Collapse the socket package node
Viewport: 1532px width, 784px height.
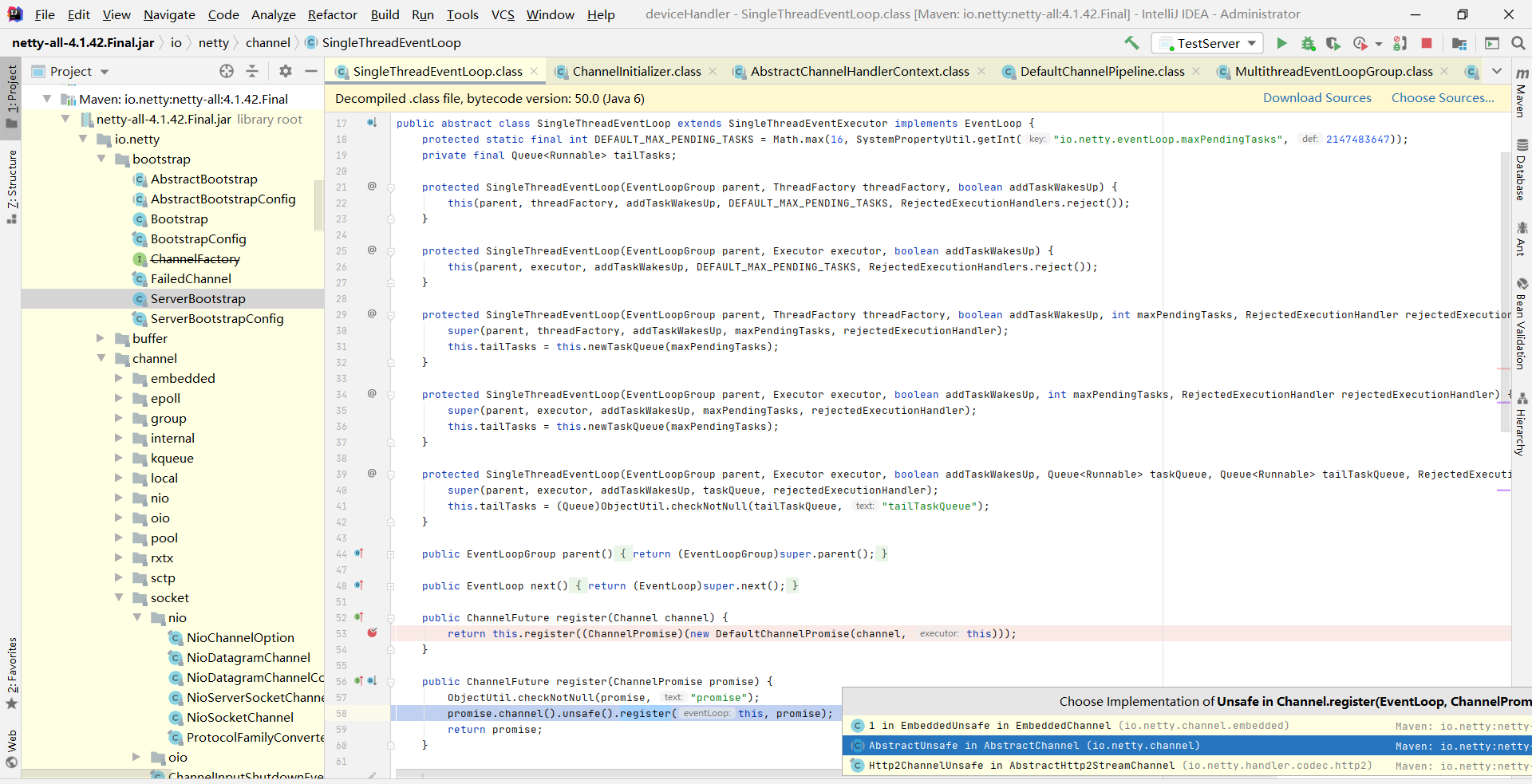click(x=120, y=597)
